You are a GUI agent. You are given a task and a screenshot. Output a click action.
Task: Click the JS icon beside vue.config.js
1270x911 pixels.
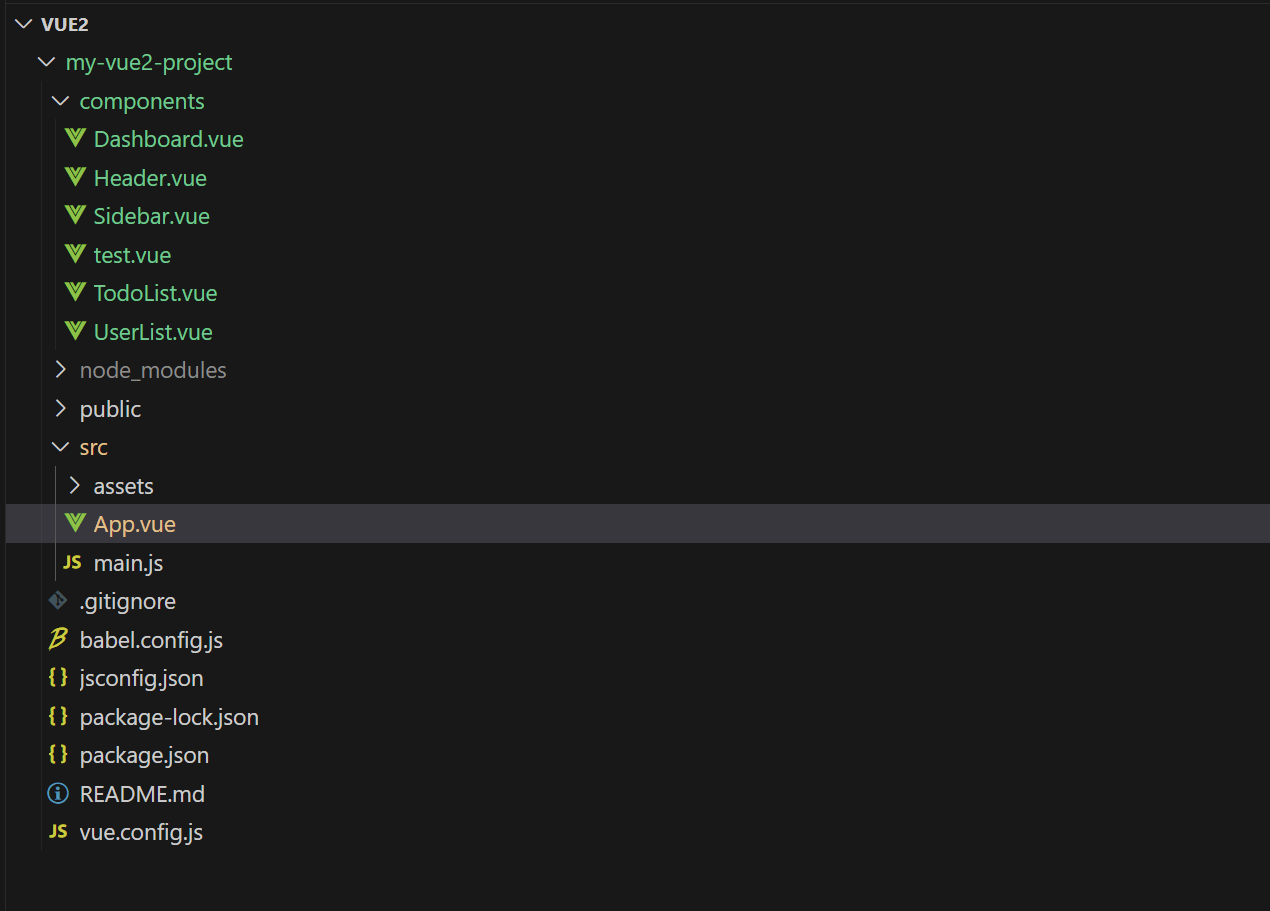coord(58,832)
